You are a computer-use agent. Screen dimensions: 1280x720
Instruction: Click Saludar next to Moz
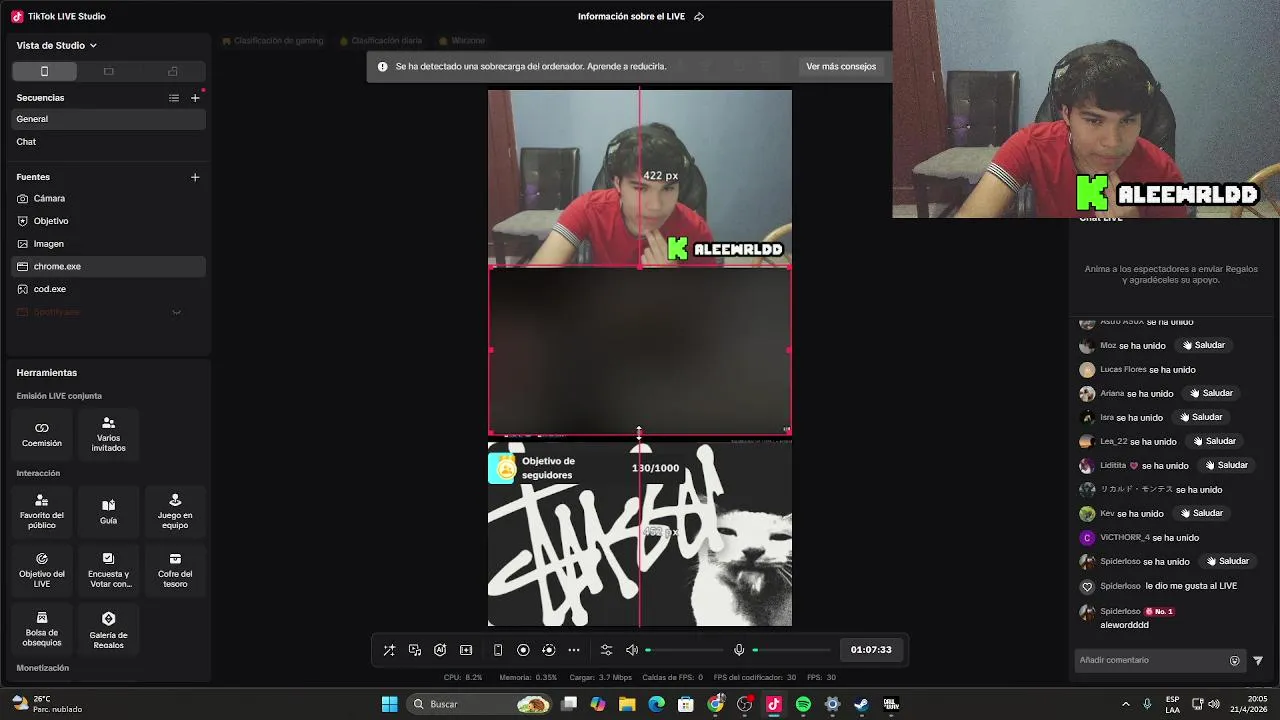click(1203, 345)
